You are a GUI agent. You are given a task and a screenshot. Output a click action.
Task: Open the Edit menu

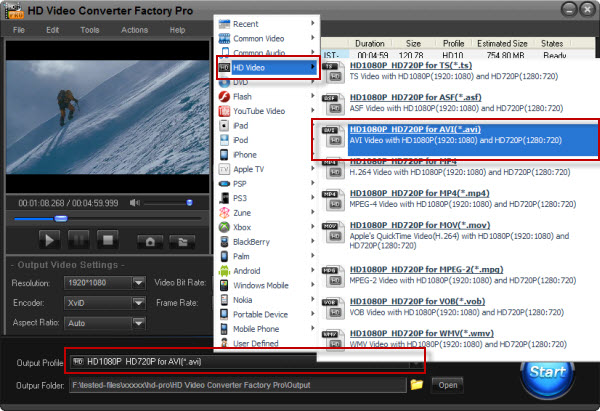(x=52, y=30)
